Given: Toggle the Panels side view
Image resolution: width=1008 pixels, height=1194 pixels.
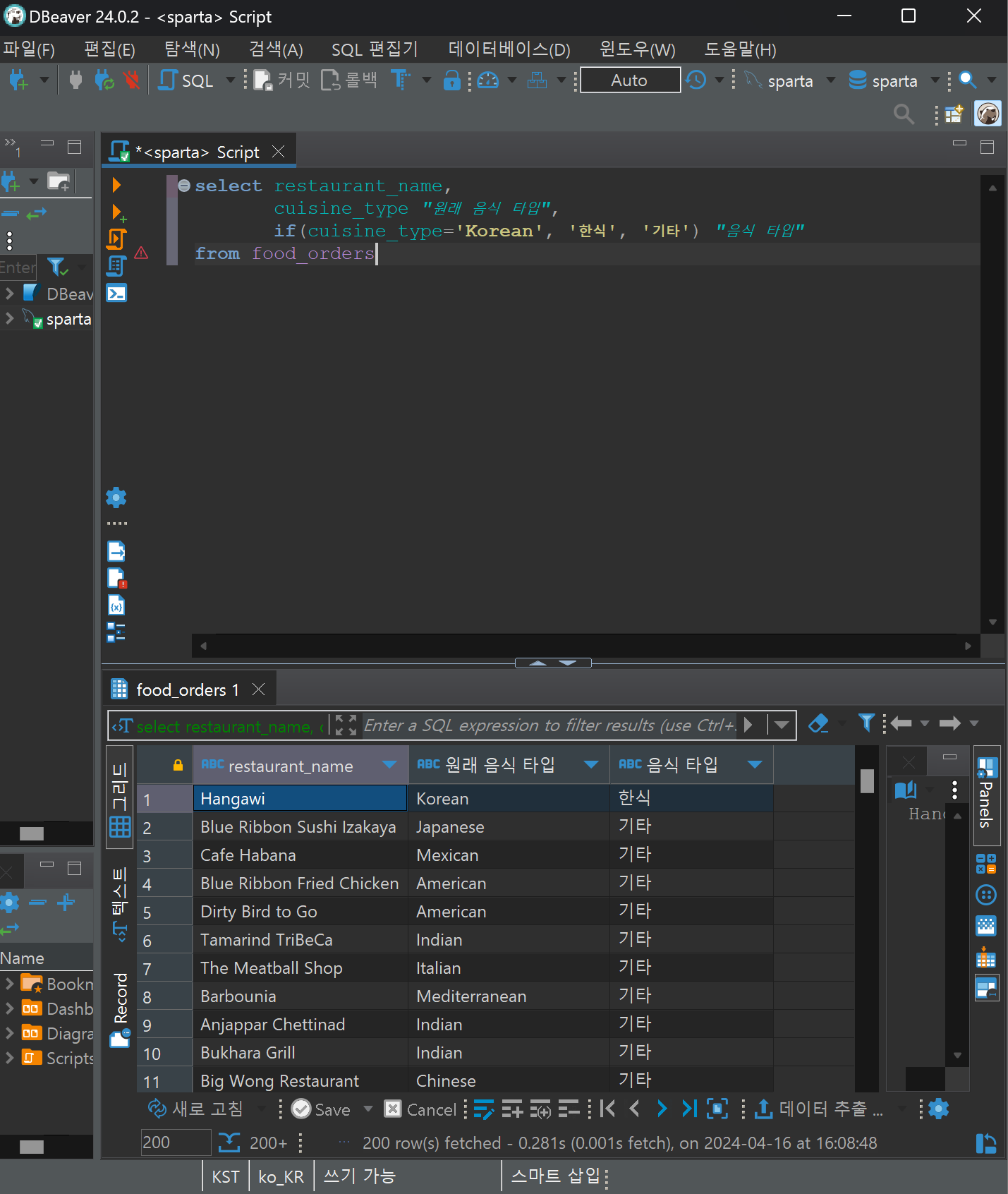Looking at the screenshot, I should [986, 795].
